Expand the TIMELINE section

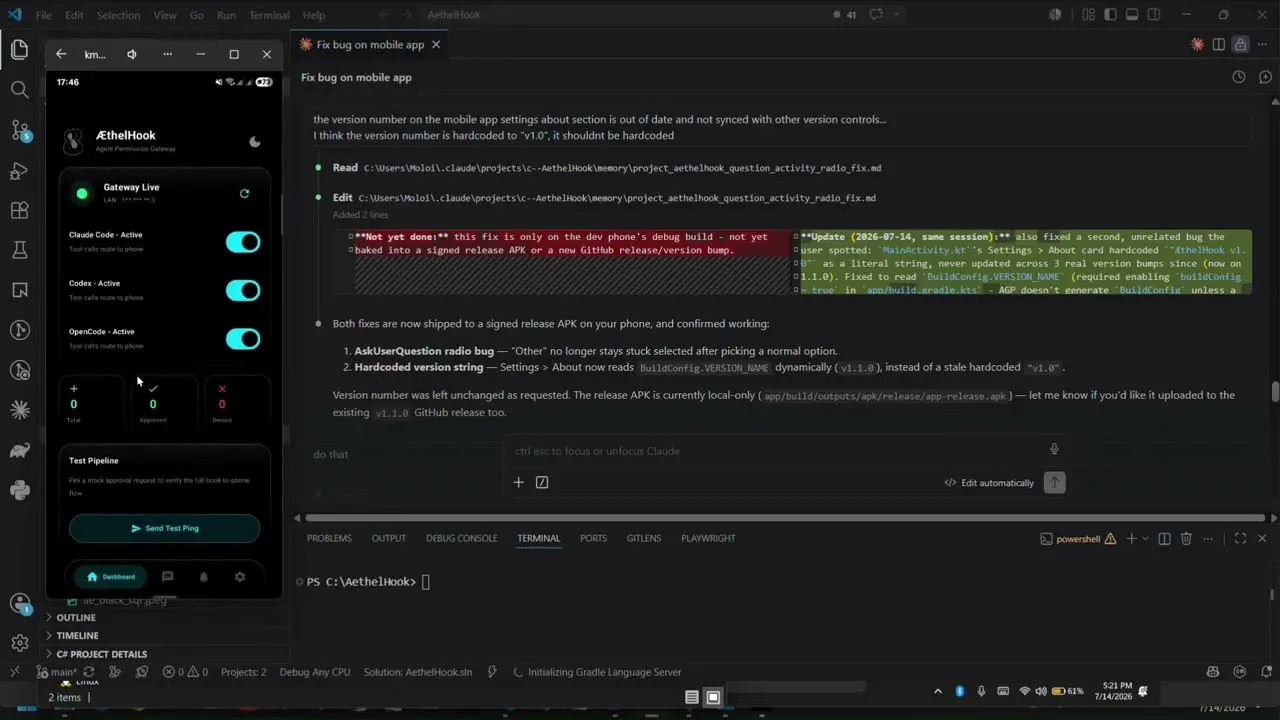tap(77, 635)
